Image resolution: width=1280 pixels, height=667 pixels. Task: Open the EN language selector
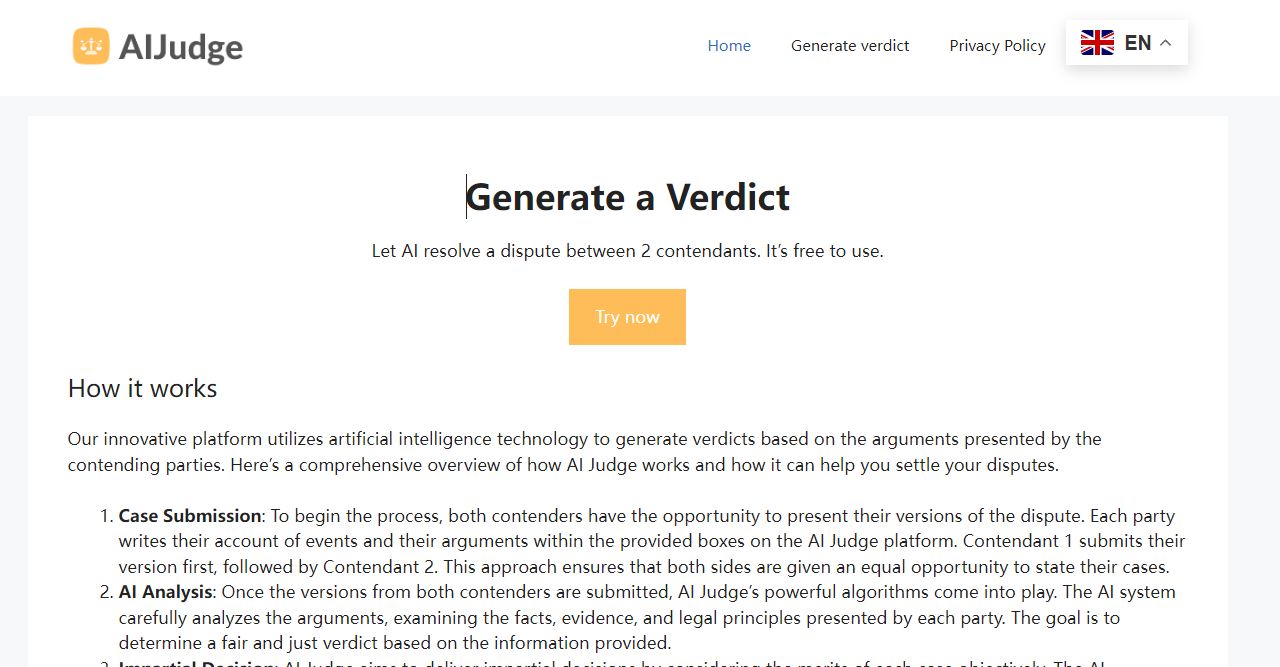(1137, 43)
